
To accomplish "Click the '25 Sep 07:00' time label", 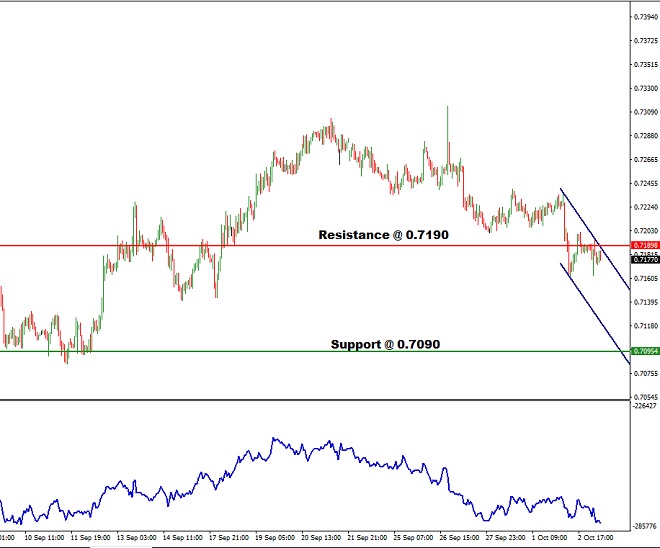I will click(413, 537).
